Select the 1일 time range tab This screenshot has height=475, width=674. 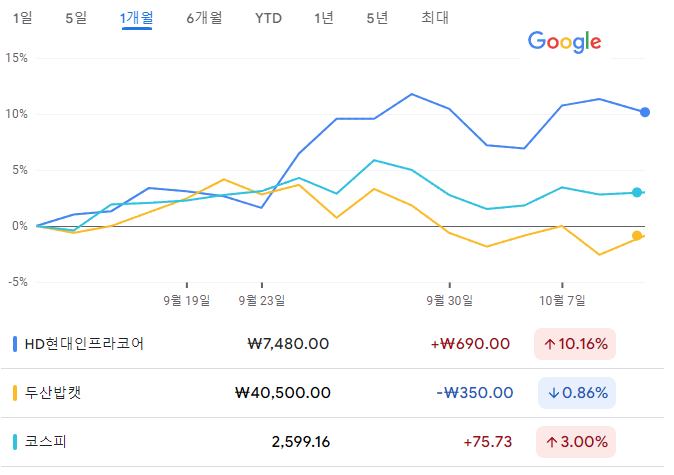pyautogui.click(x=22, y=18)
